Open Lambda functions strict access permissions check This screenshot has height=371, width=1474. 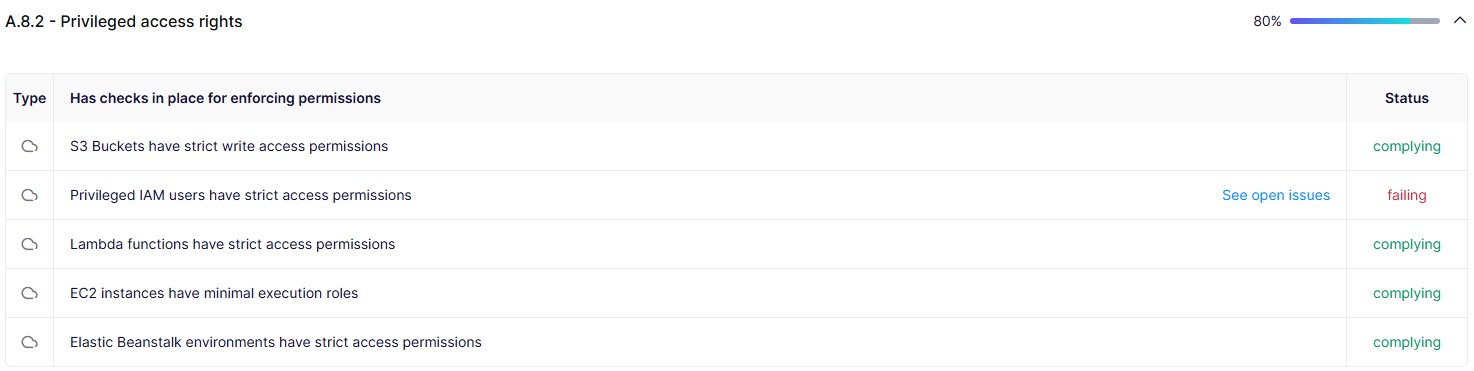(x=232, y=244)
